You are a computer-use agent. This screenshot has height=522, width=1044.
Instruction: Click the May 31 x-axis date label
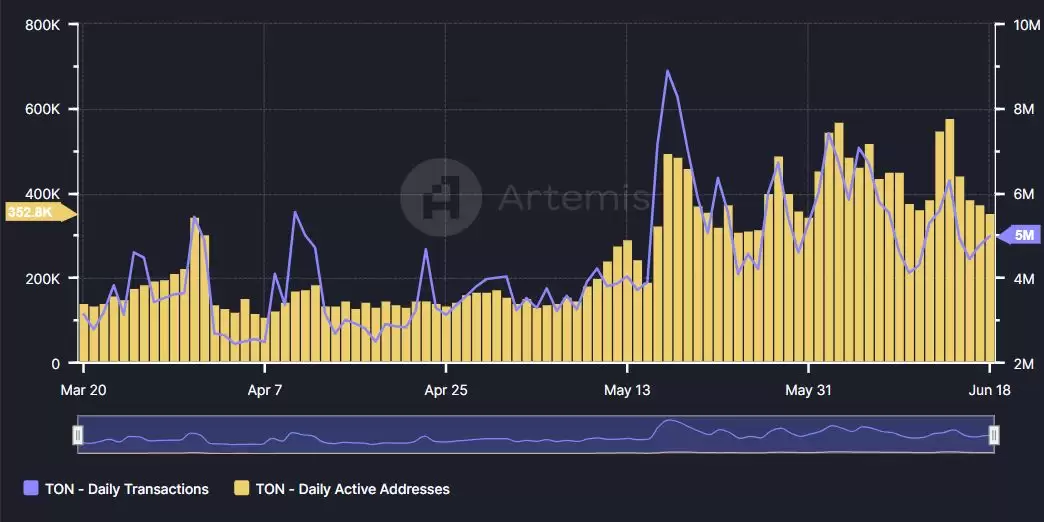[x=808, y=390]
